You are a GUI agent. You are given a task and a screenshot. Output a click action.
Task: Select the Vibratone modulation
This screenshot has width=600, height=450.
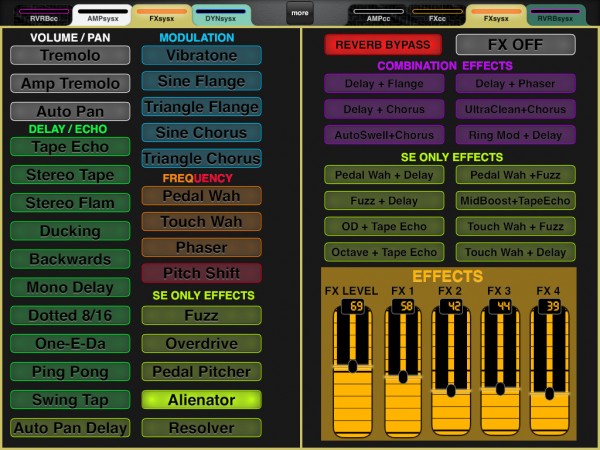pyautogui.click(x=202, y=55)
